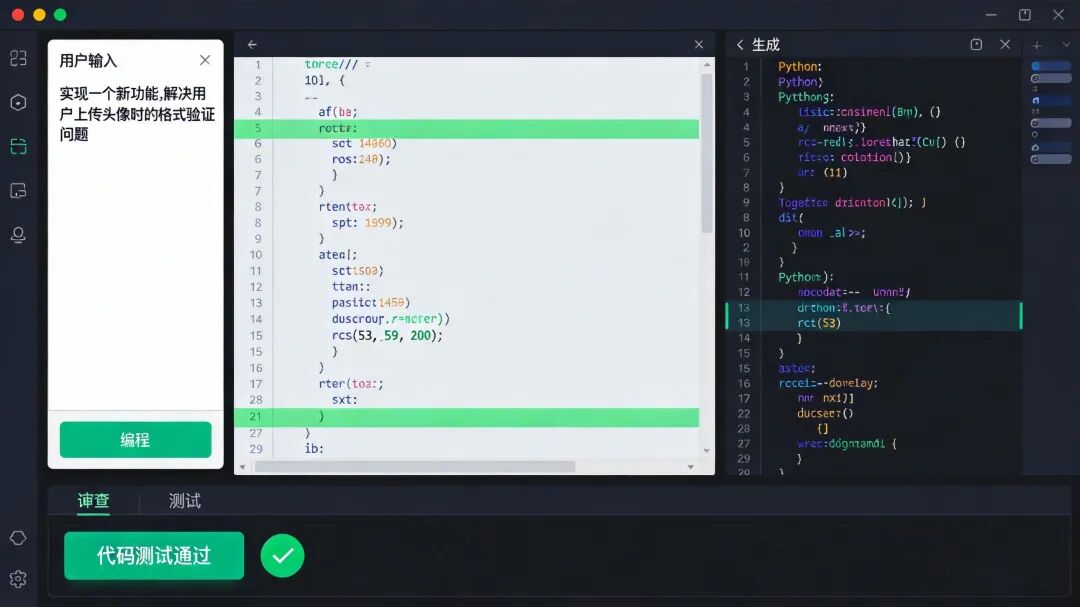Click the green highlighted line 5 in editor
Viewport: 1080px width, 607px height.
[466, 129]
